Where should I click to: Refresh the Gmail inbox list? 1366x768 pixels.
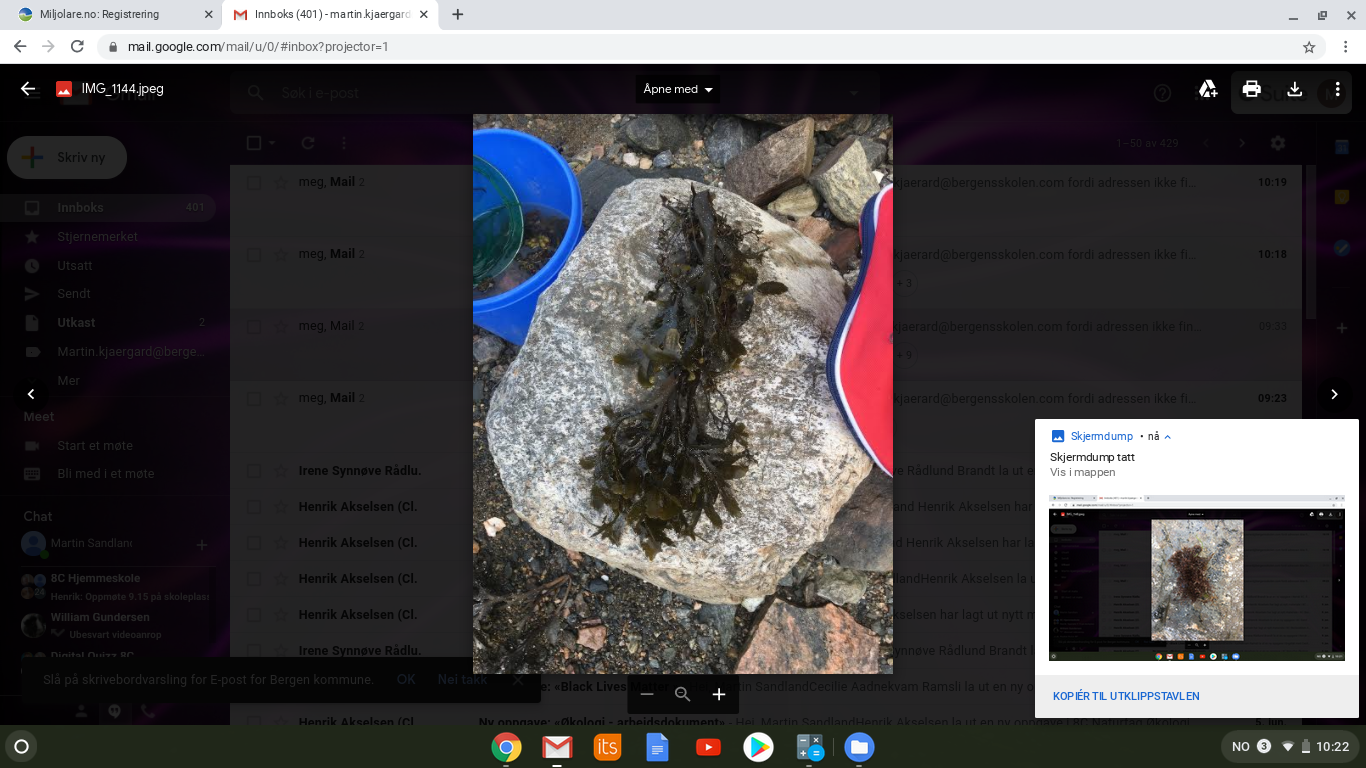click(308, 143)
